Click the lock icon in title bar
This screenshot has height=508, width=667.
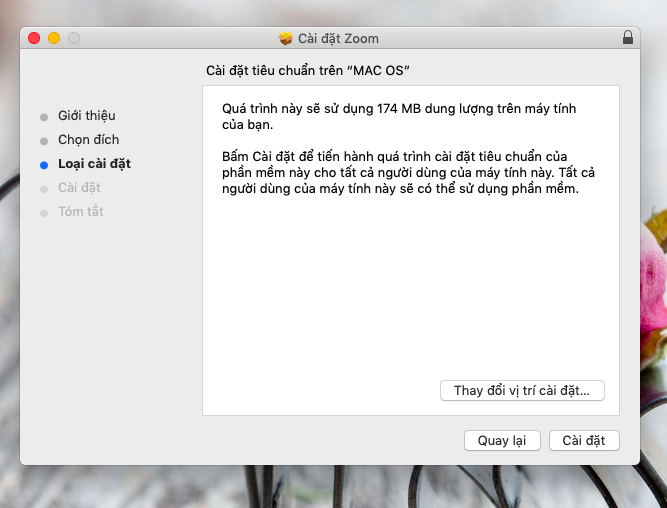[627, 37]
